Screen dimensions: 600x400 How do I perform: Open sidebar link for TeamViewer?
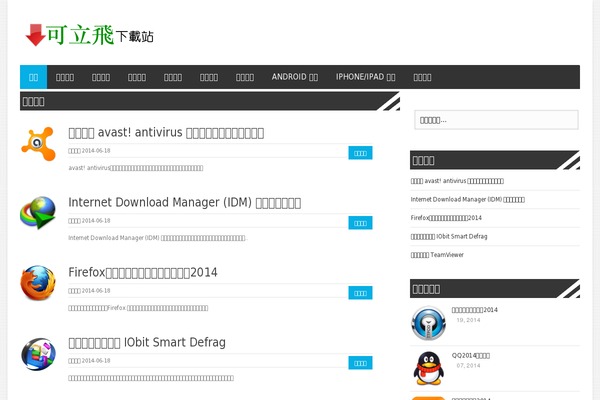pyautogui.click(x=437, y=255)
